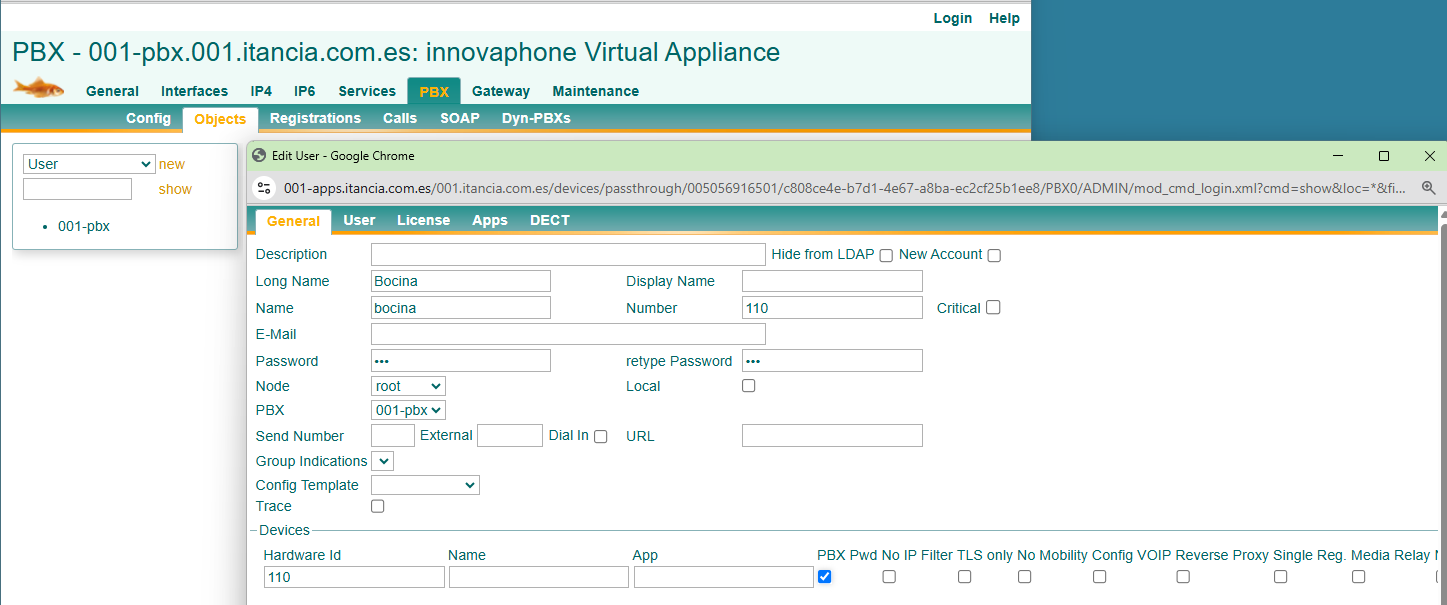
Task: Open the Registrations subtab
Action: pyautogui.click(x=315, y=118)
